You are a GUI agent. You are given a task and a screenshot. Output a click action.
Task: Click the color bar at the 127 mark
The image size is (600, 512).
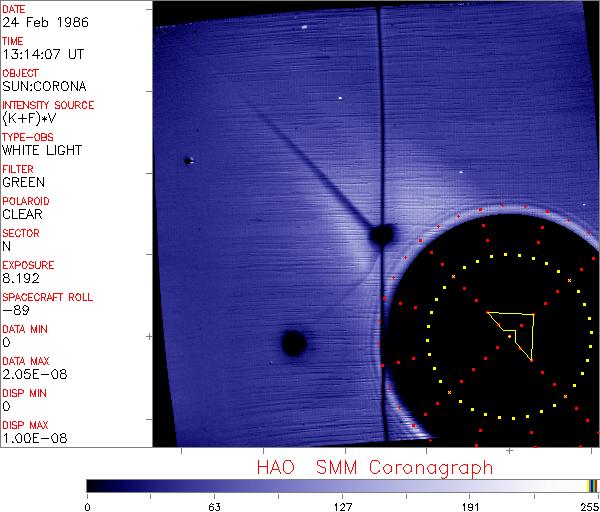tap(343, 485)
